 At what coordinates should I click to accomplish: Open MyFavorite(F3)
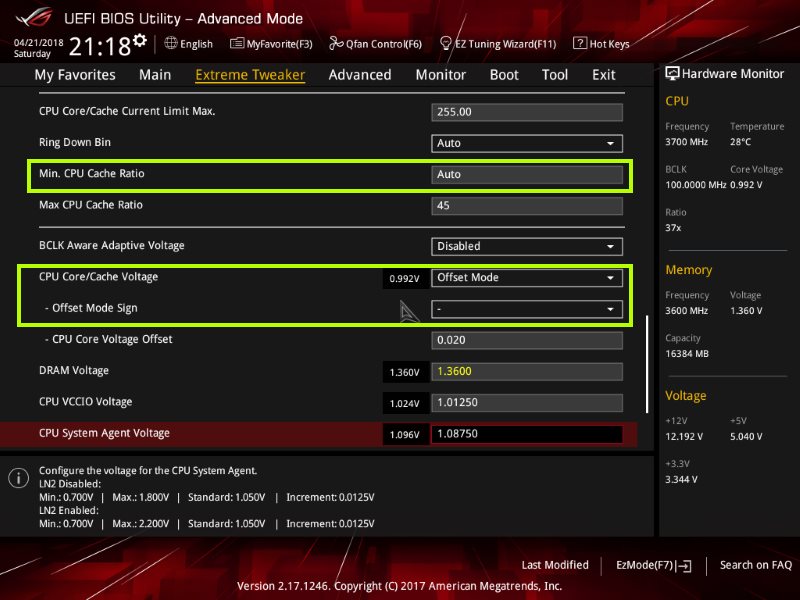pyautogui.click(x=271, y=44)
